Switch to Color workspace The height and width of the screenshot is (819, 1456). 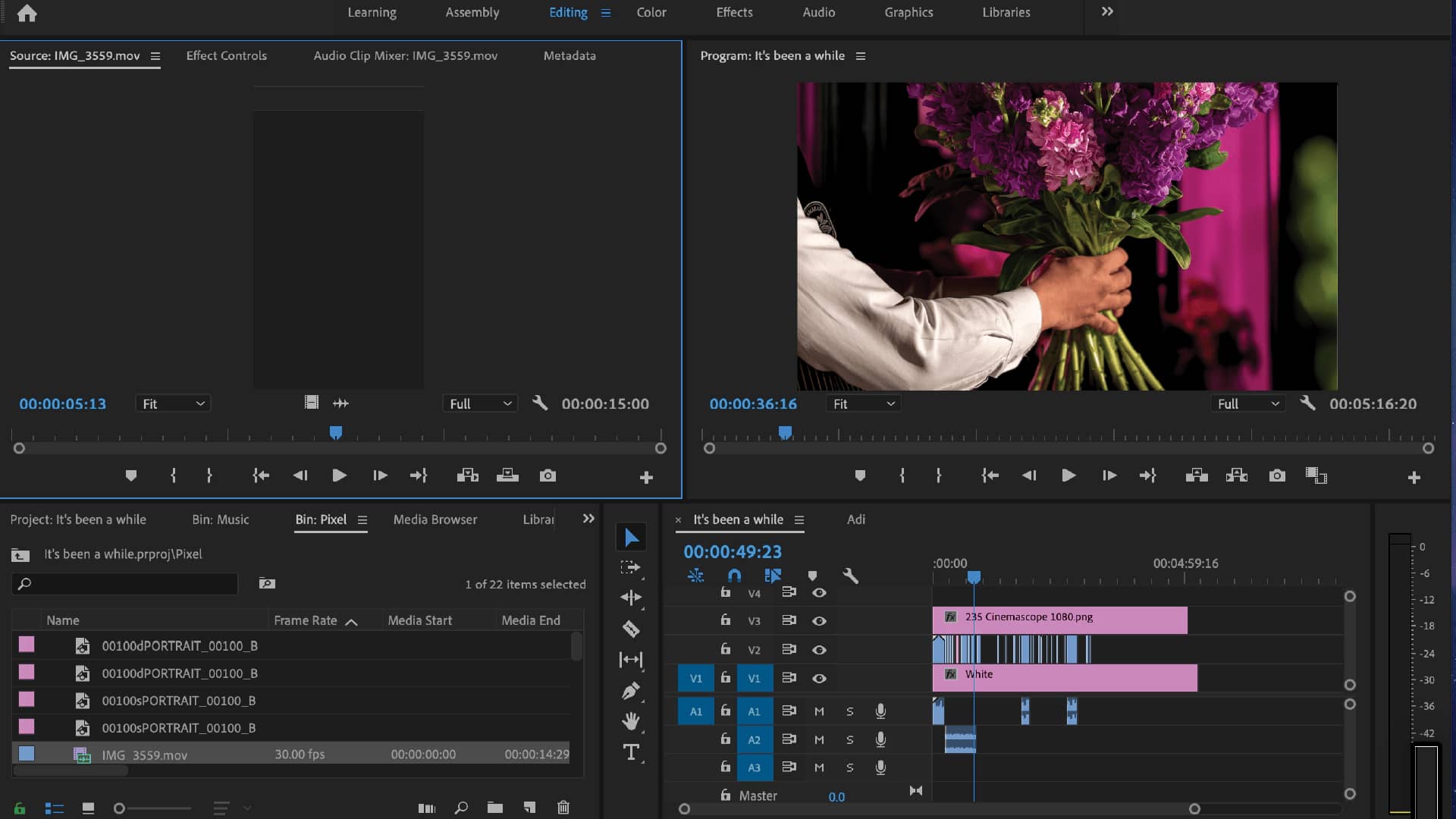tap(651, 12)
